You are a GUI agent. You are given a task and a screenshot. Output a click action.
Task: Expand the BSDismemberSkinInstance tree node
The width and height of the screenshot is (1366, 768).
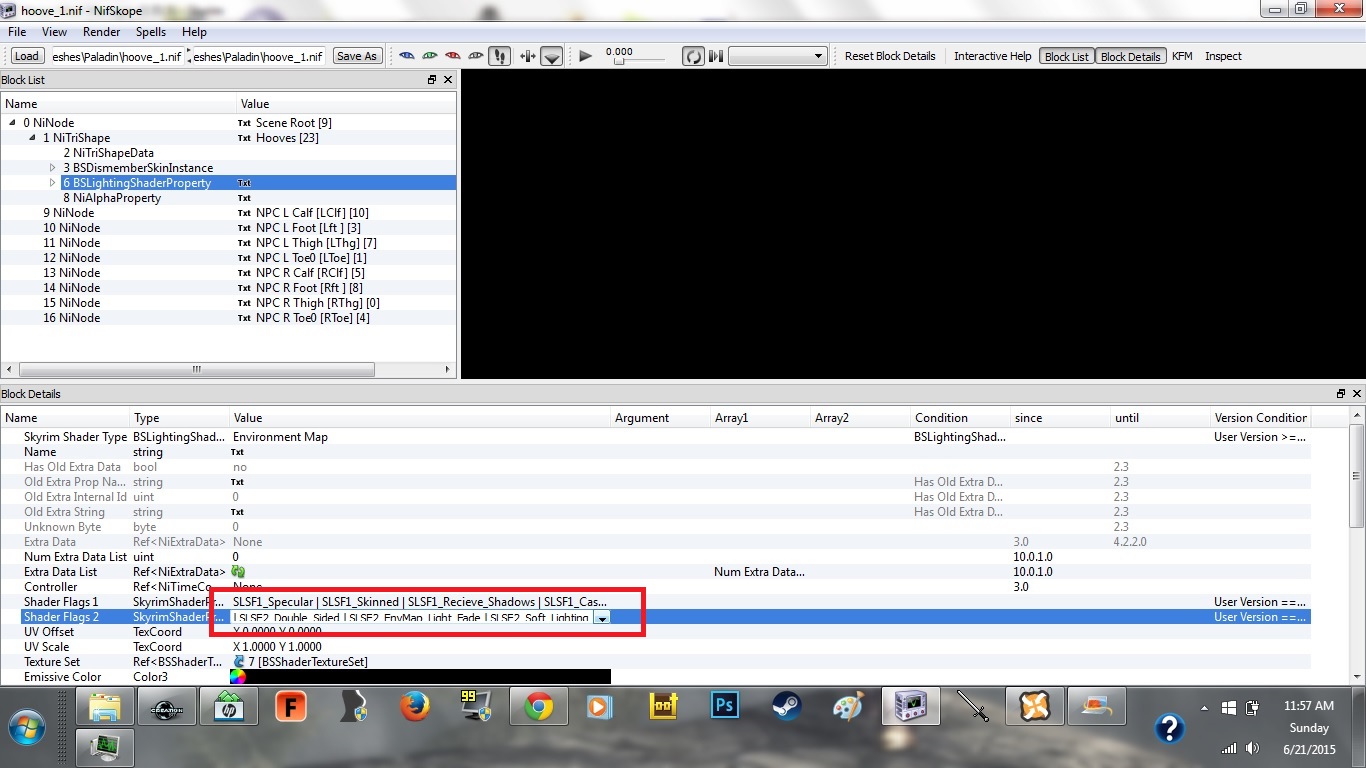[53, 168]
